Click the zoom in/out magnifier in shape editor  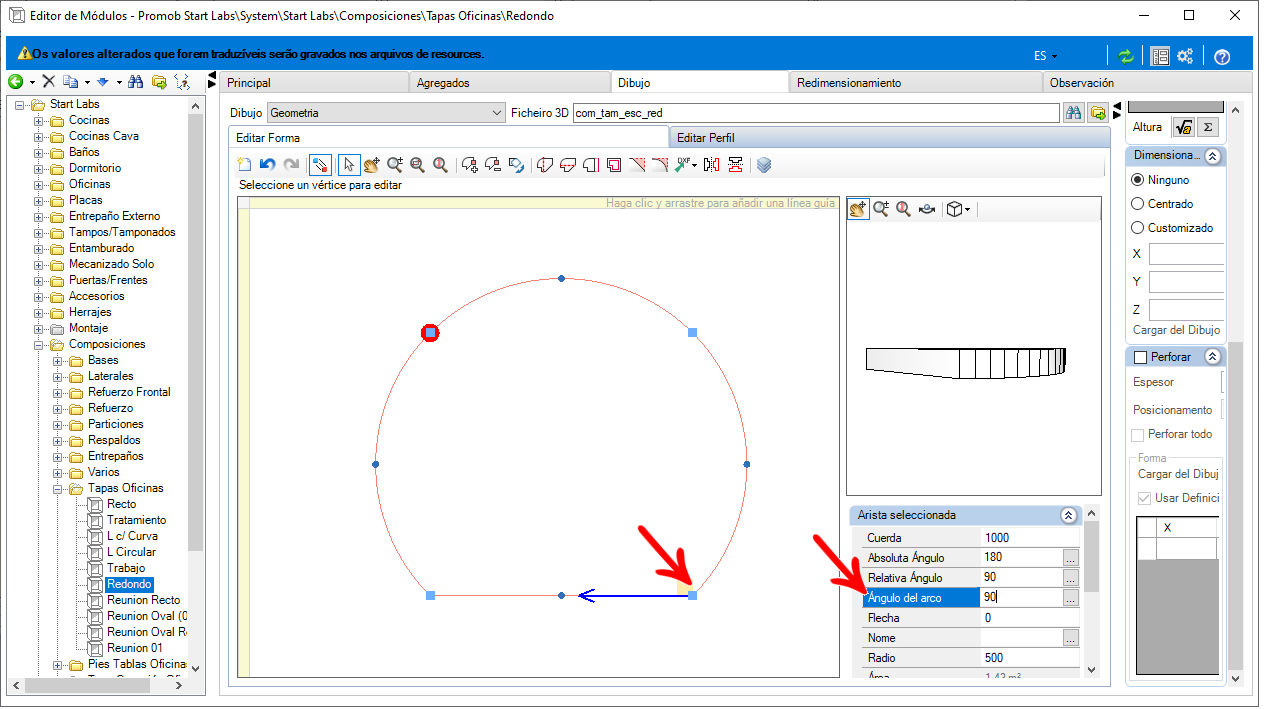click(x=395, y=165)
